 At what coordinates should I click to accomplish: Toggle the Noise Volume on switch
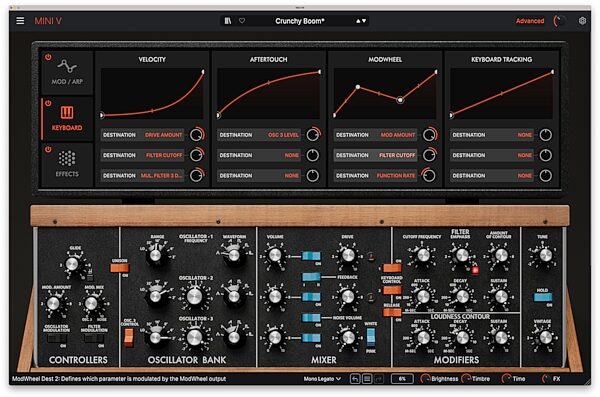[x=311, y=317]
